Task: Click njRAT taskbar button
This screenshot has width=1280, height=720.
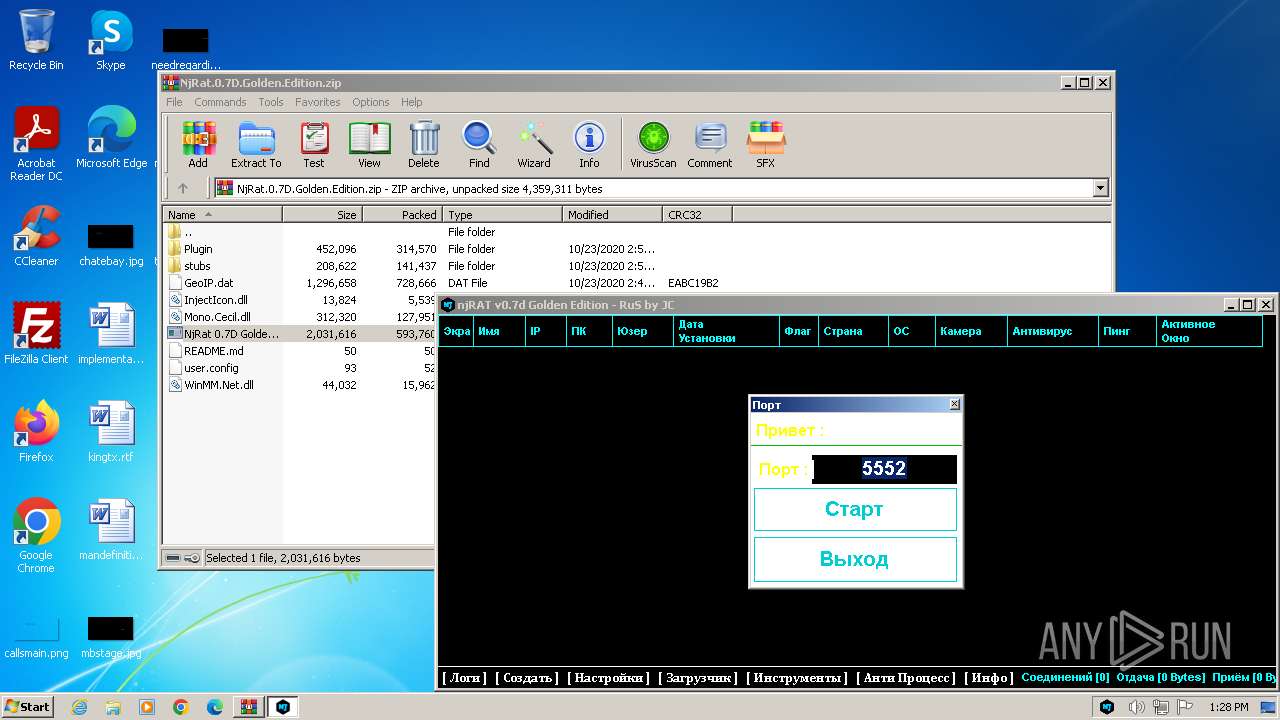Action: pyautogui.click(x=282, y=707)
